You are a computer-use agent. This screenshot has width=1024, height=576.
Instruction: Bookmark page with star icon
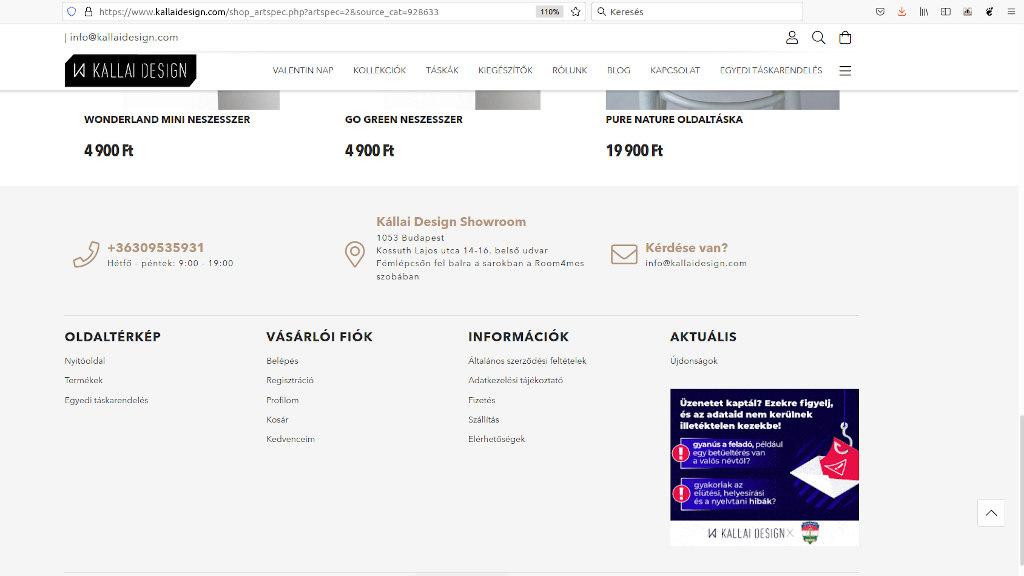[x=575, y=12]
